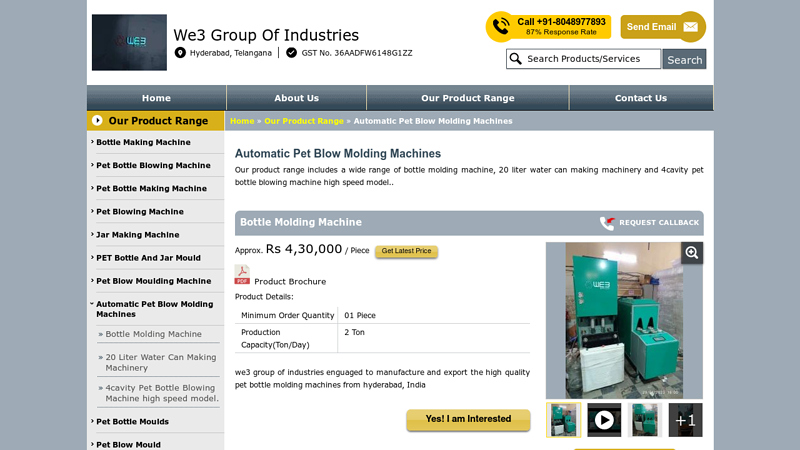Click the We3 Group Of Industries title
This screenshot has width=800, height=450.
tap(266, 35)
